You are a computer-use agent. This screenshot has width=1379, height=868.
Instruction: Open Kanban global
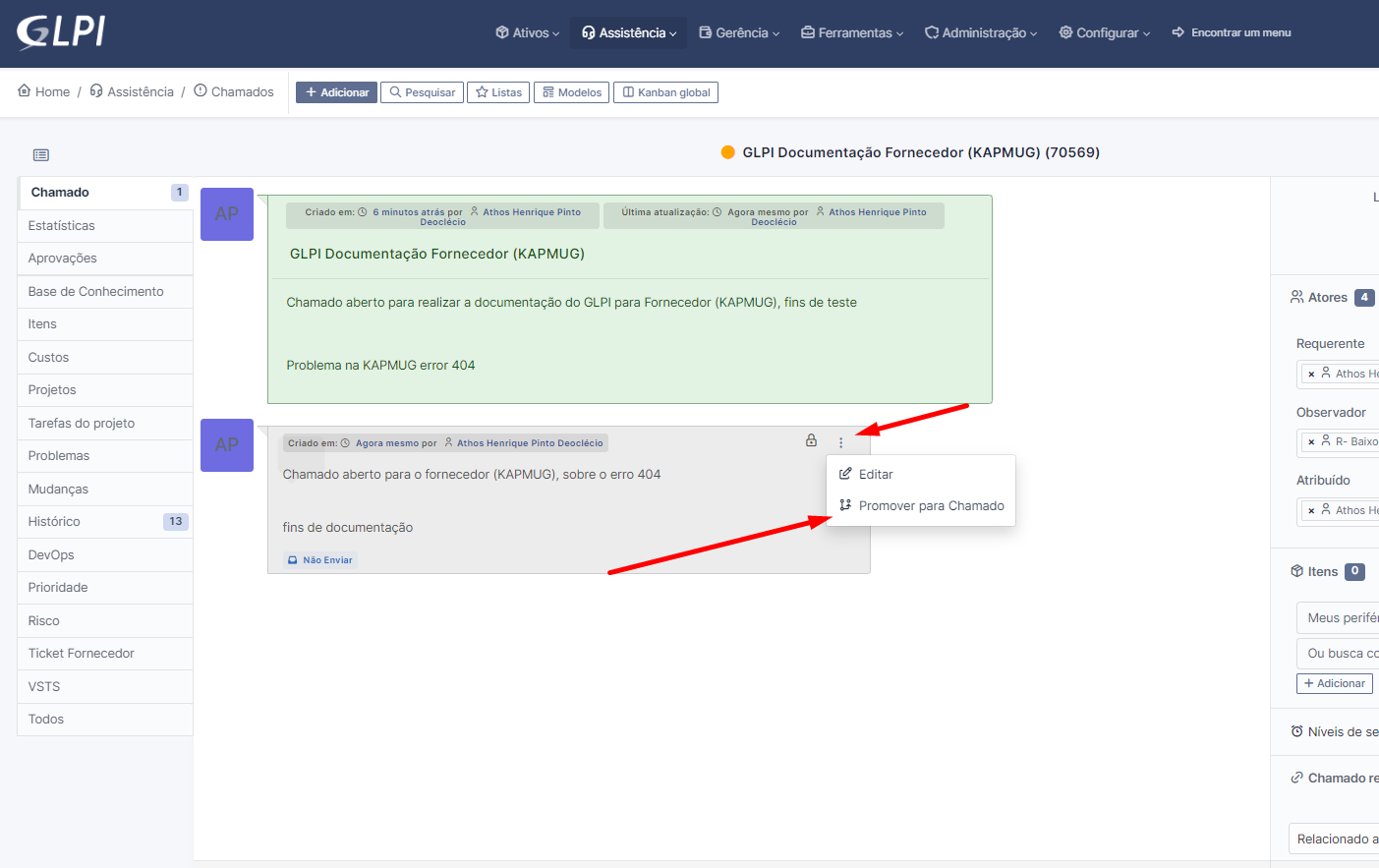click(665, 92)
